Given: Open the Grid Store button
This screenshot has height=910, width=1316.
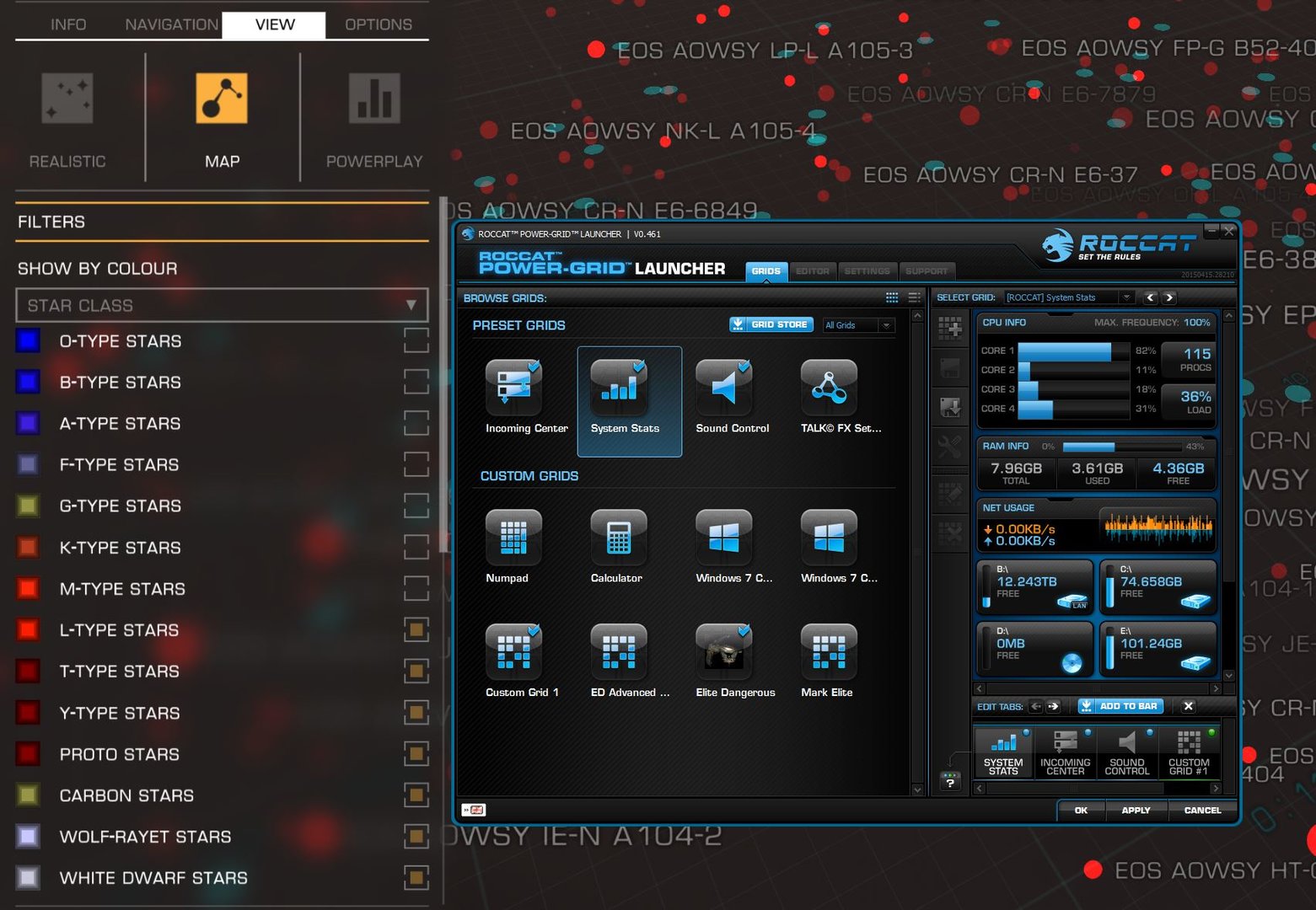Looking at the screenshot, I should pyautogui.click(x=771, y=324).
